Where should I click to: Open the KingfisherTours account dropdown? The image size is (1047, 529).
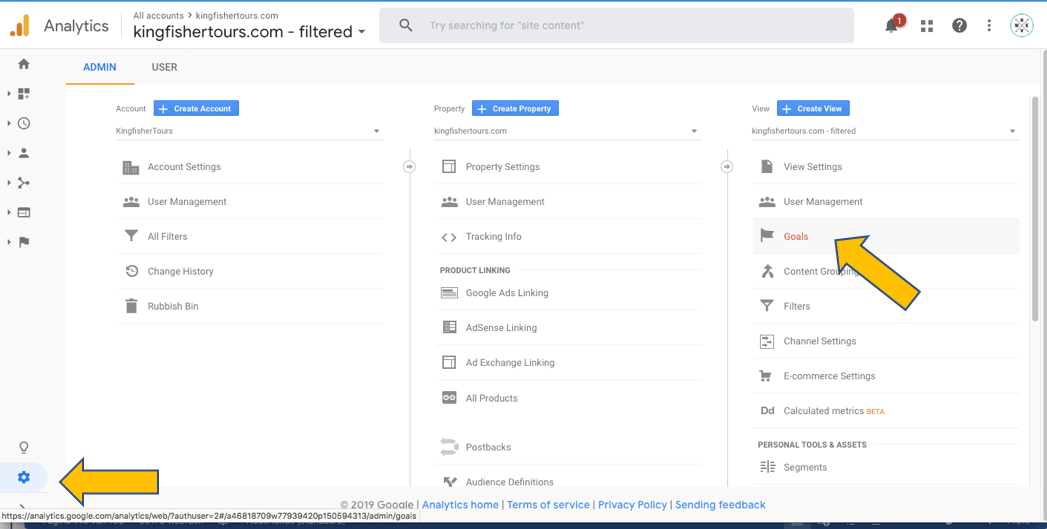click(x=250, y=131)
